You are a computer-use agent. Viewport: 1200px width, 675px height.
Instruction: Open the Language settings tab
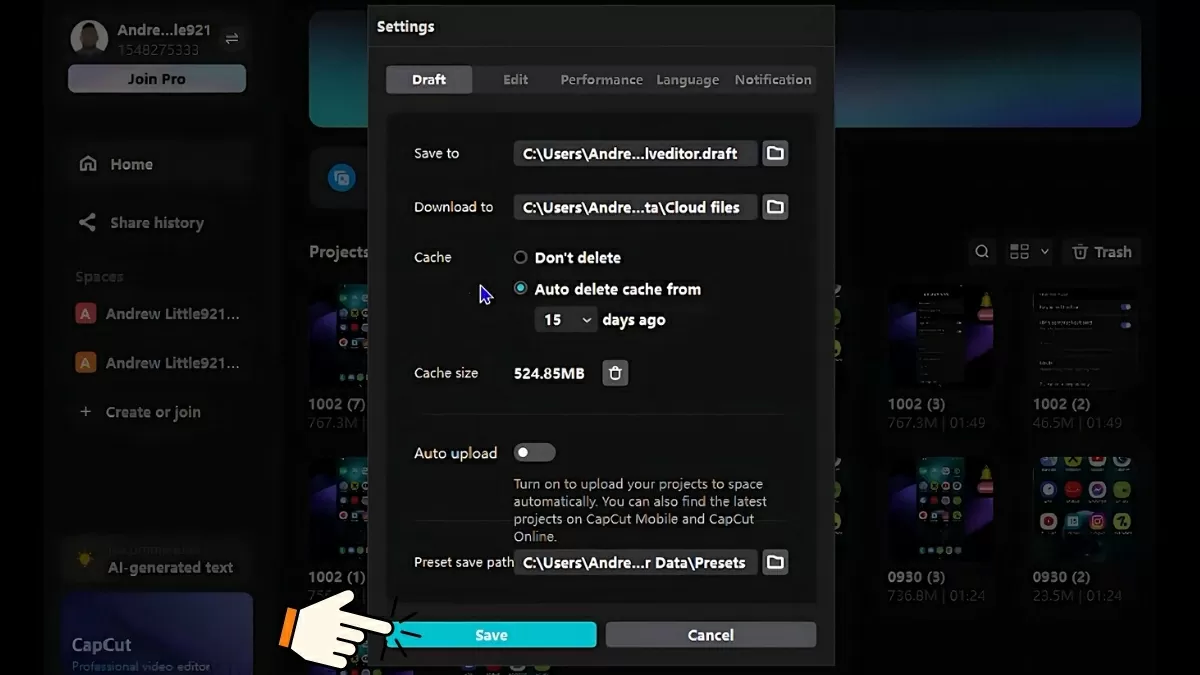pyautogui.click(x=687, y=80)
